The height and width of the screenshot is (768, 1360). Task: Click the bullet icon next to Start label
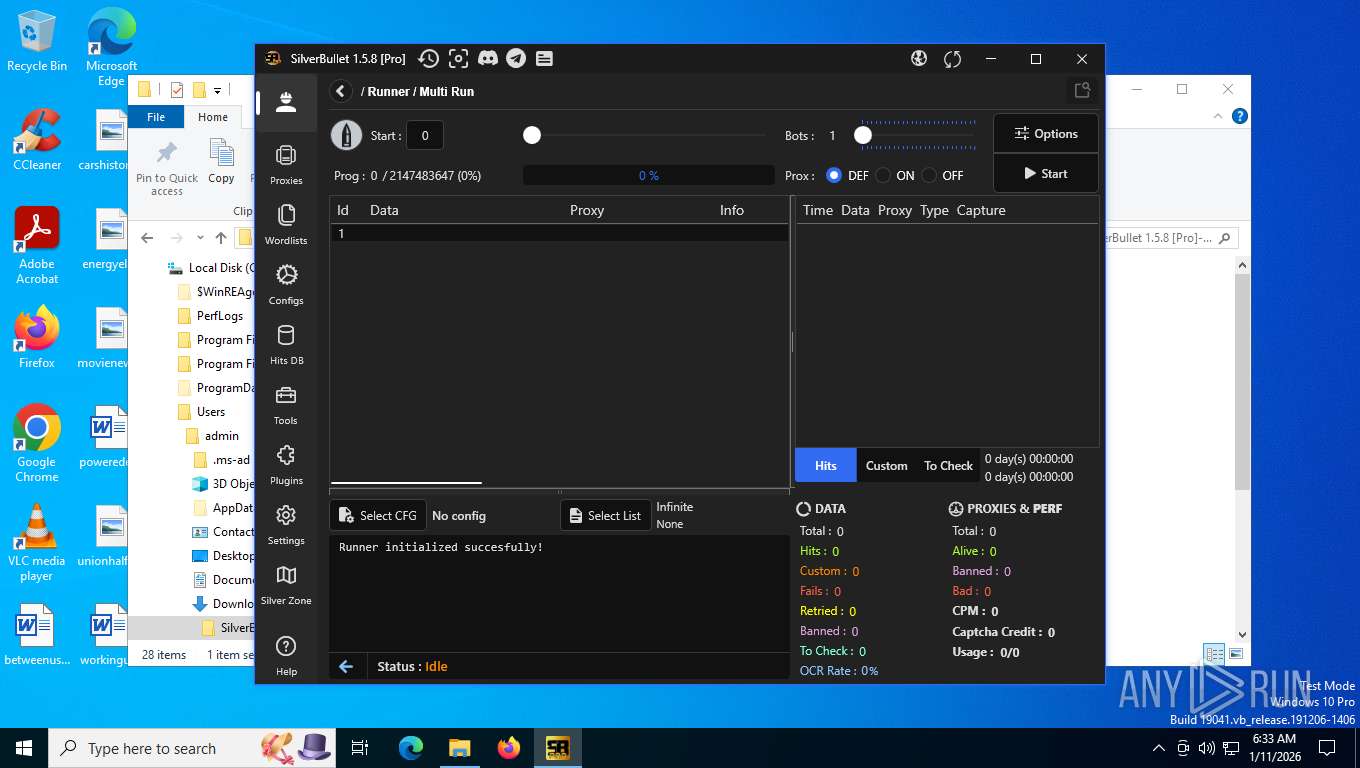(x=346, y=135)
